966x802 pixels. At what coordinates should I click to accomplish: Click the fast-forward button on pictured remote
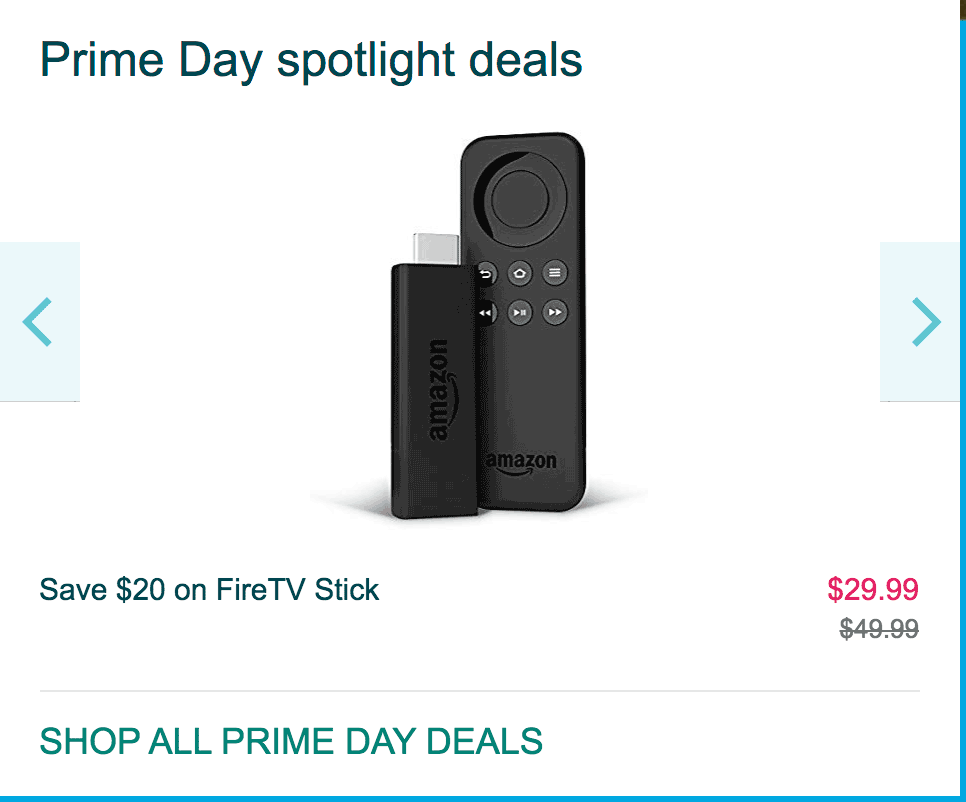pyautogui.click(x=554, y=312)
